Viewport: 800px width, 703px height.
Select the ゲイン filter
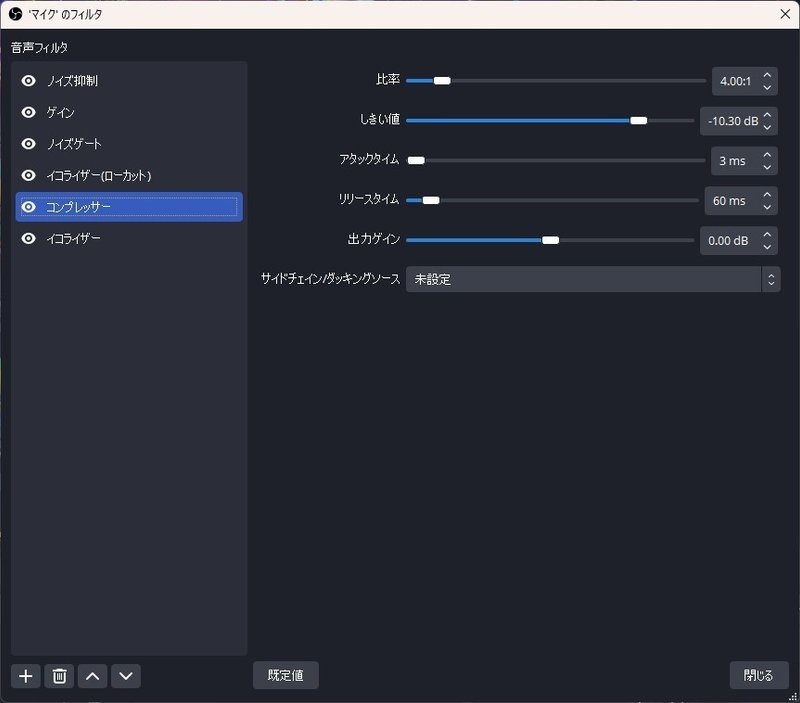coord(129,112)
